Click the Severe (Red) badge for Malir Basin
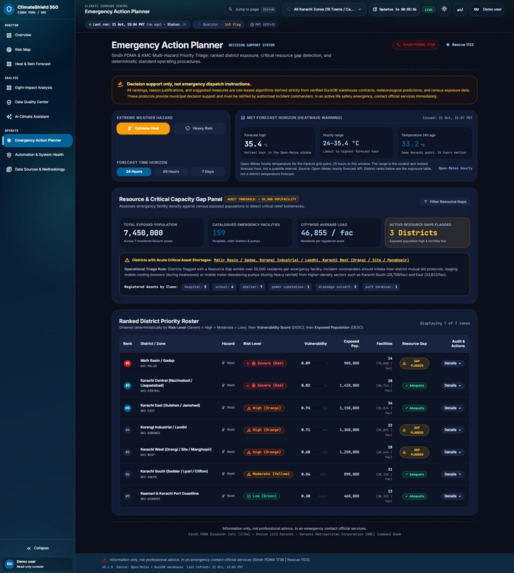 point(265,363)
